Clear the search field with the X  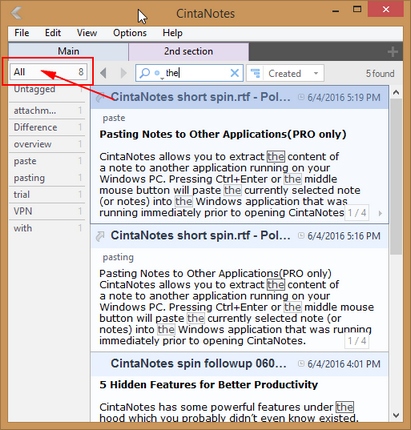[235, 73]
